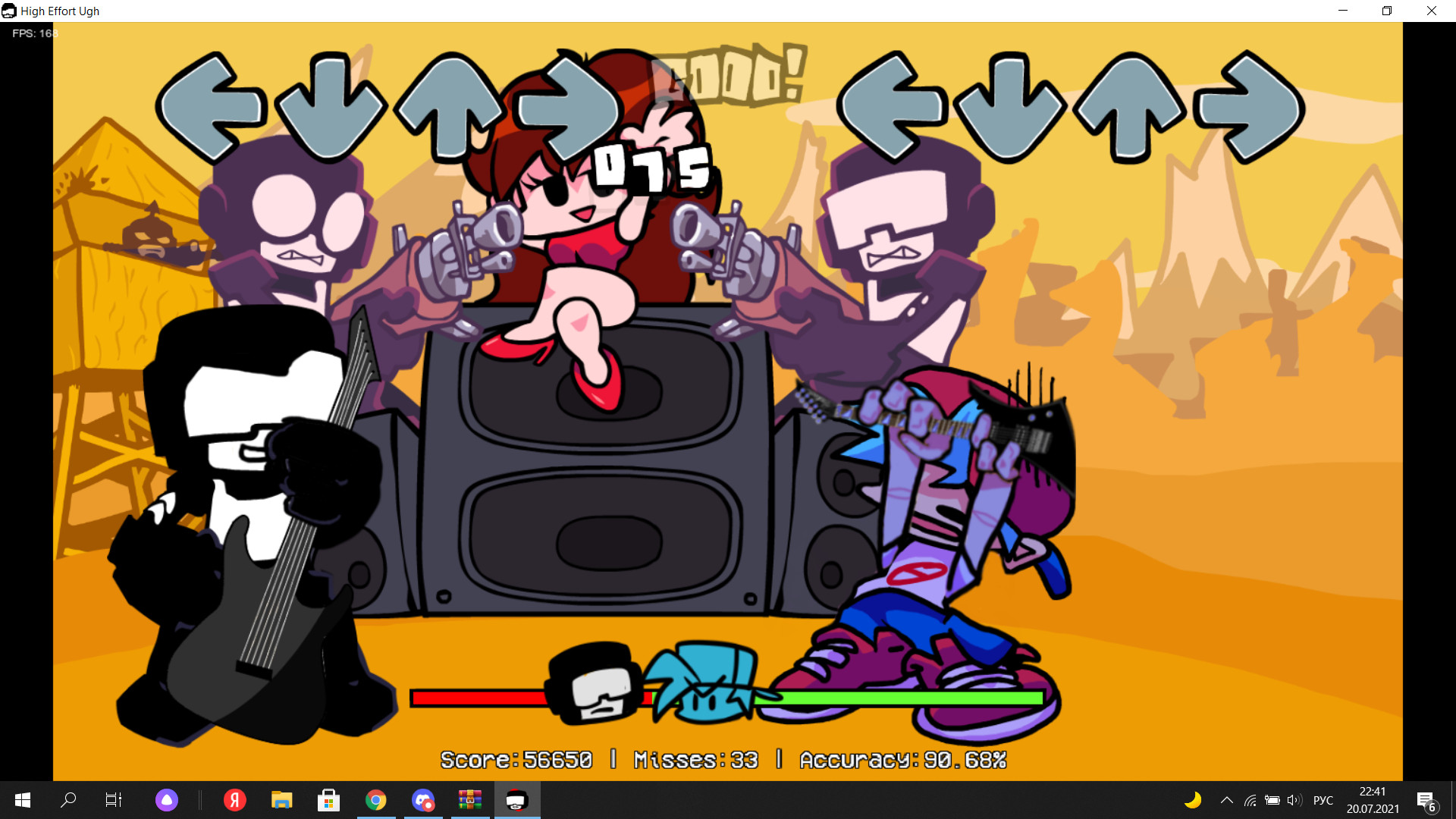Open the Windows Start menu
Screen dimensions: 1456x819
point(23,800)
